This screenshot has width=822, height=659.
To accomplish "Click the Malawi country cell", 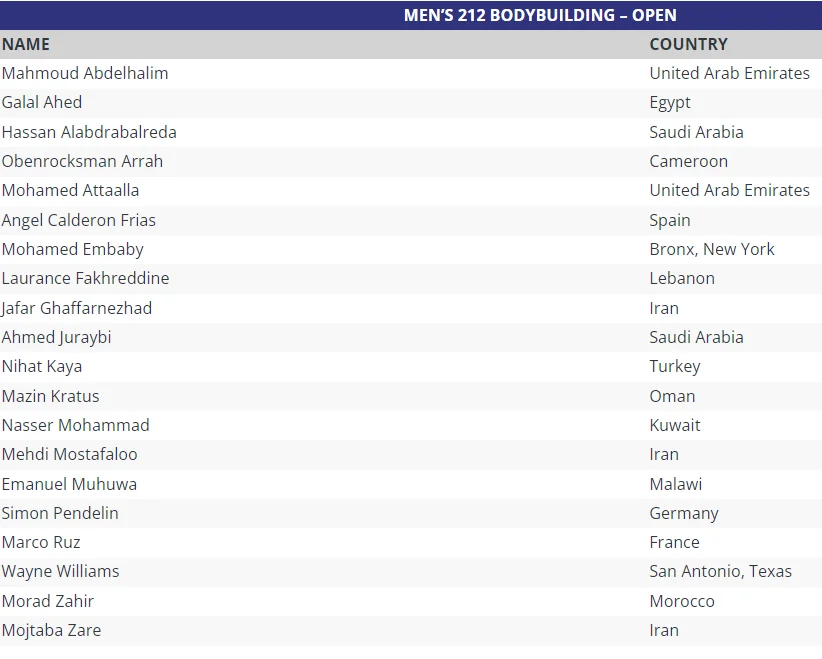I will pos(675,484).
